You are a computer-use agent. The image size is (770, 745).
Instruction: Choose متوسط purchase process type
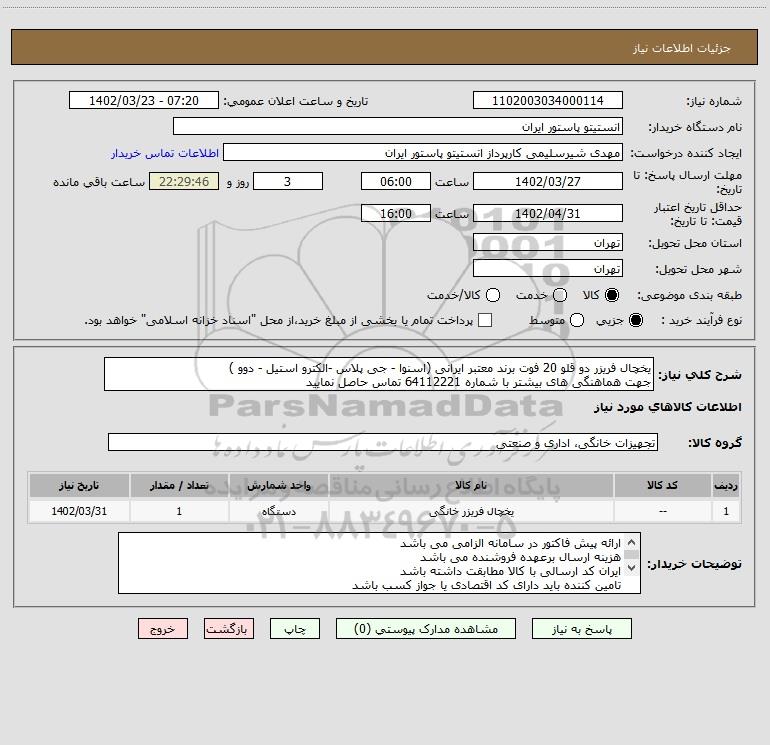577,320
